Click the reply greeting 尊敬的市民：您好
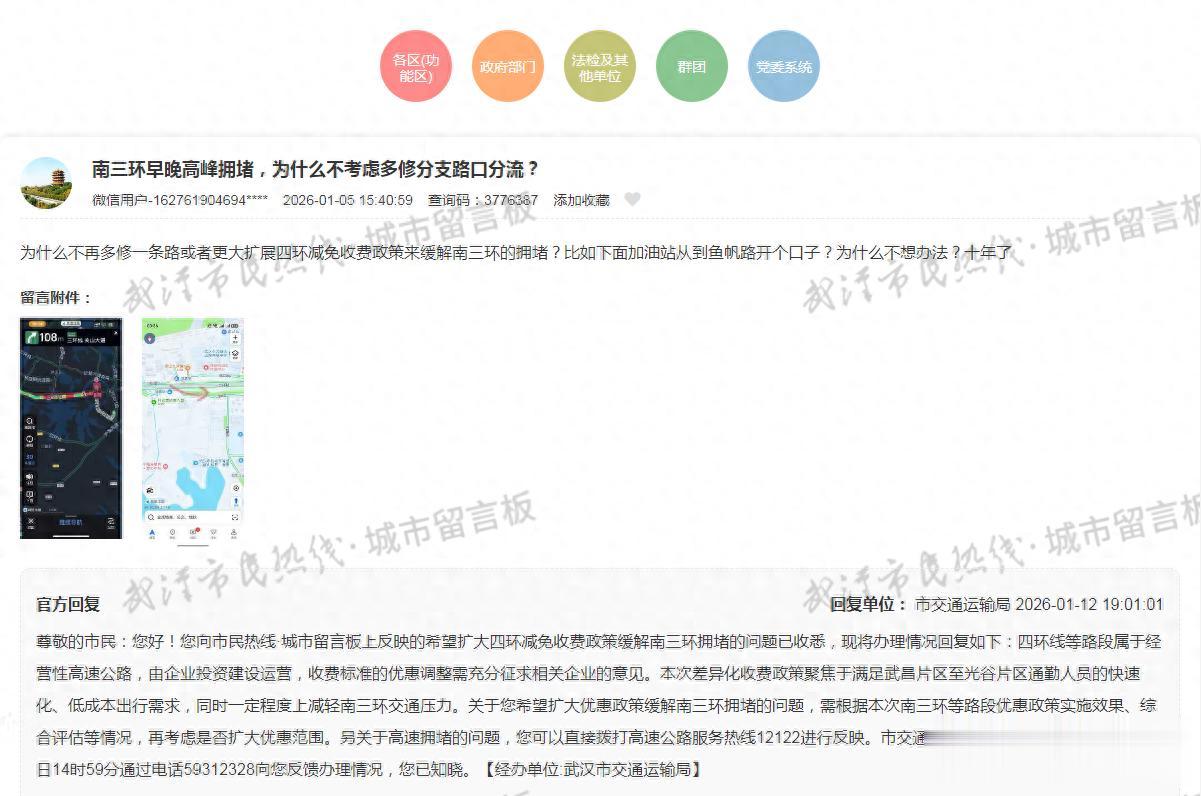Viewport: 1201px width, 796px height. (105, 641)
